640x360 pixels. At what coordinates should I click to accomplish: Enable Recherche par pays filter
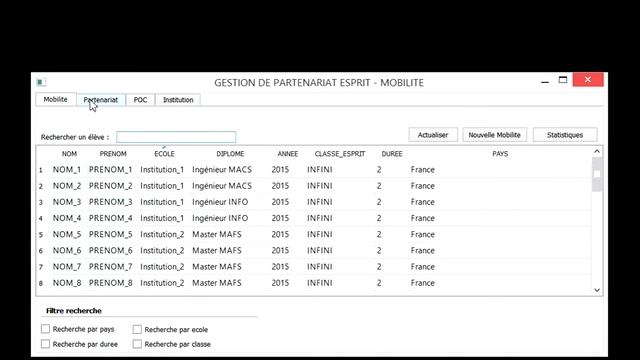(45, 329)
